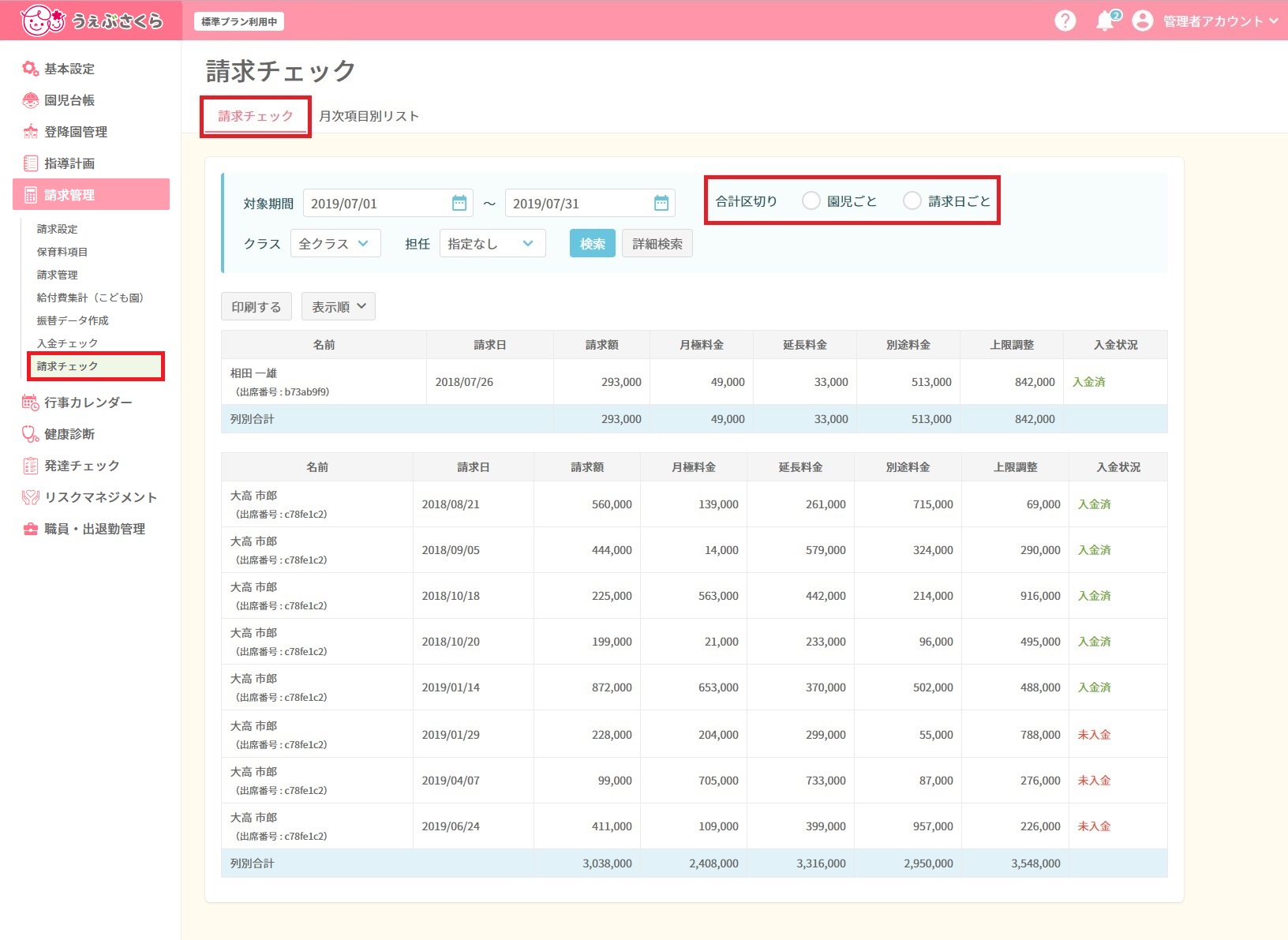Open 園児台帳 in the sidebar
1288x940 pixels.
pos(69,100)
